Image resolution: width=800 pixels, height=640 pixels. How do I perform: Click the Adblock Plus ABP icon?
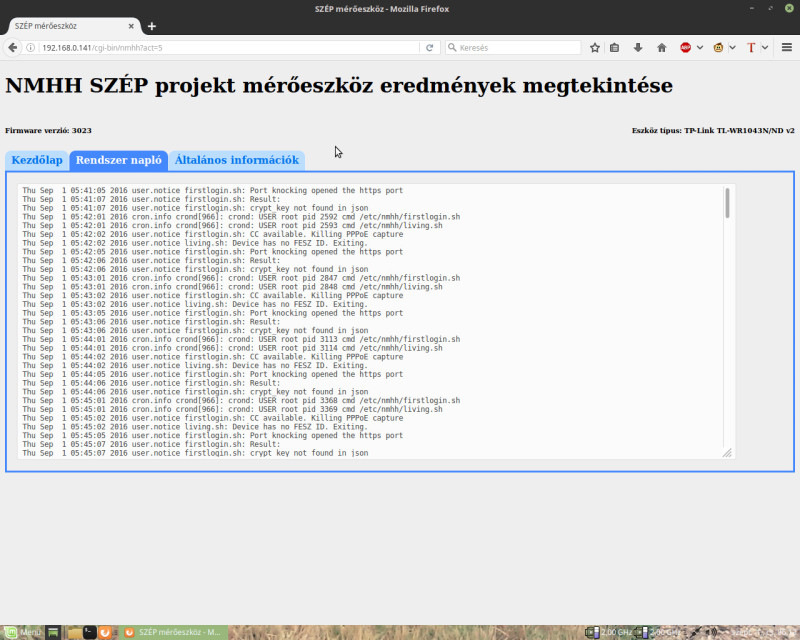coord(685,47)
